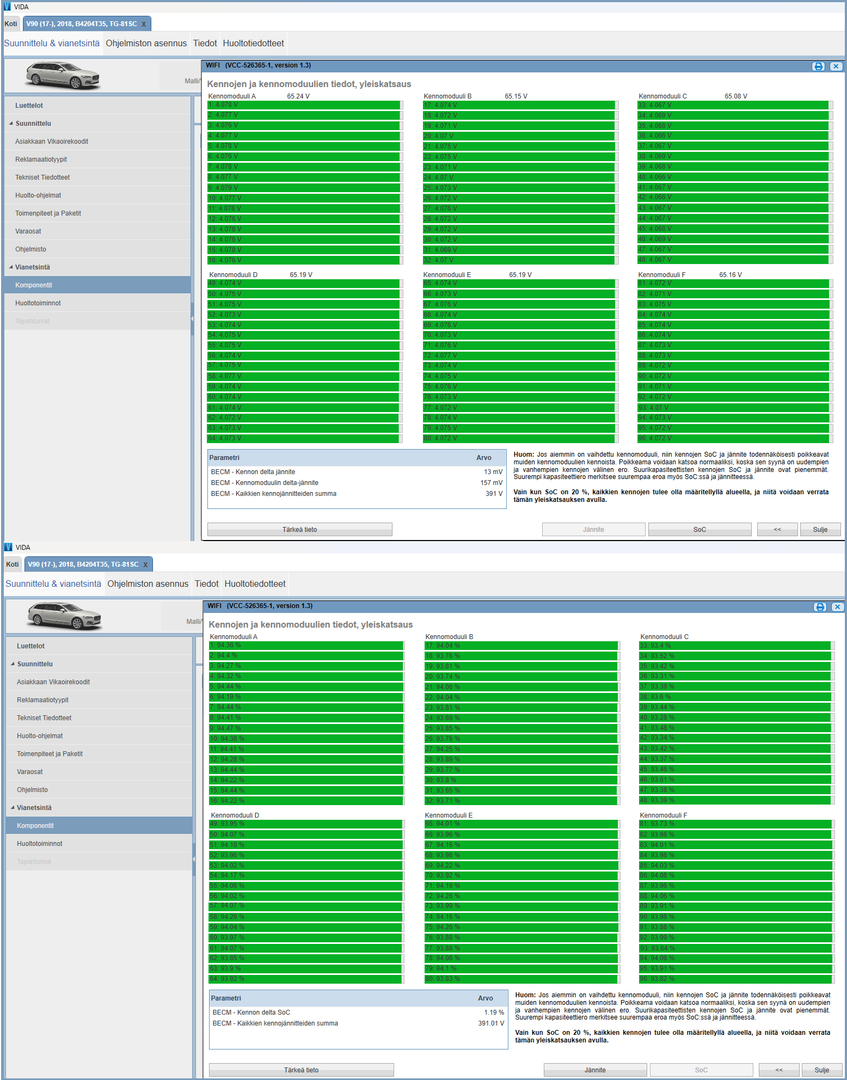Open Huoltotiedotteet in voltage window

[x=253, y=43]
